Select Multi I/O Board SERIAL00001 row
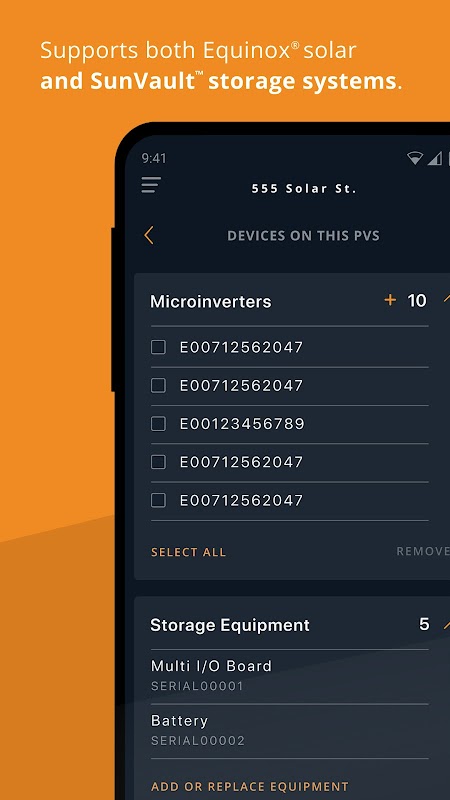The width and height of the screenshot is (450, 800). tap(289, 677)
